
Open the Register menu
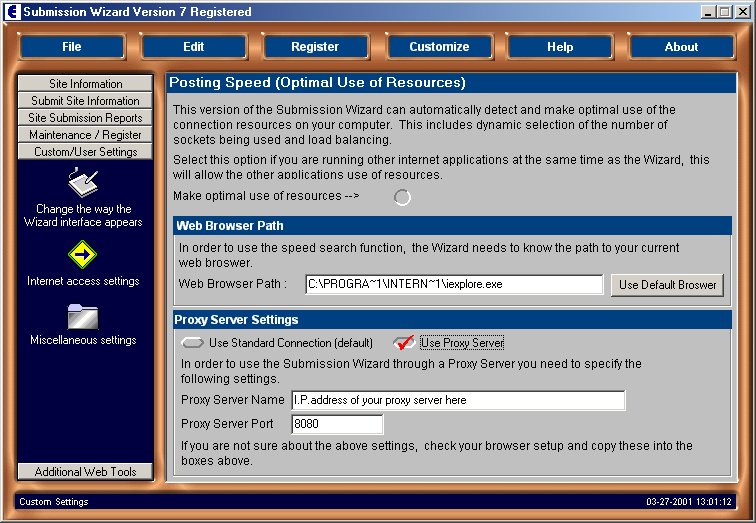coord(315,47)
